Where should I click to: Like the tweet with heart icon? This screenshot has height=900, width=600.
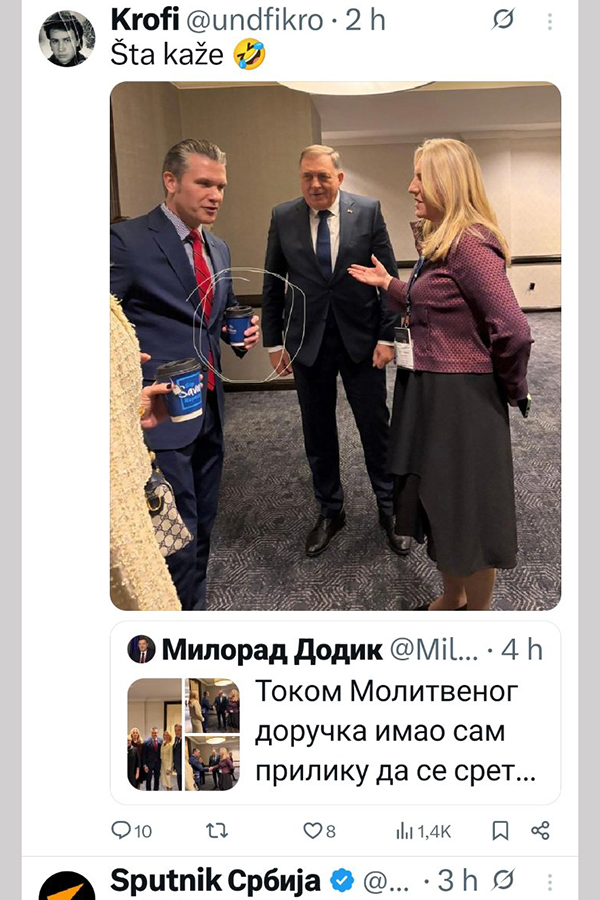point(319,830)
